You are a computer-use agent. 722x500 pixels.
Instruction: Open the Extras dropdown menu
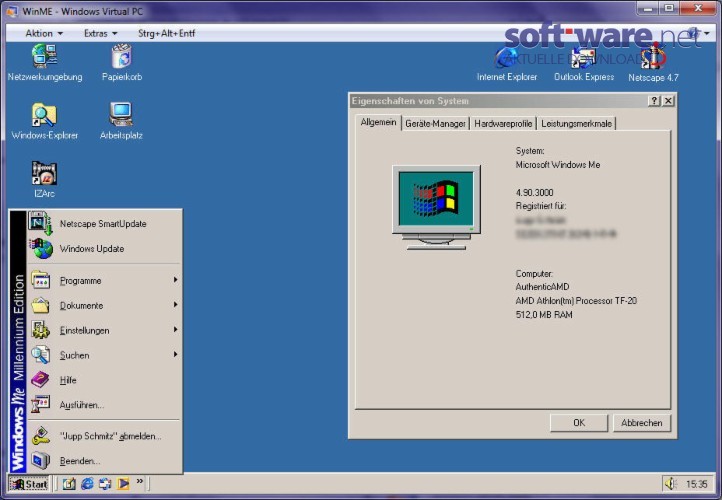[x=100, y=33]
